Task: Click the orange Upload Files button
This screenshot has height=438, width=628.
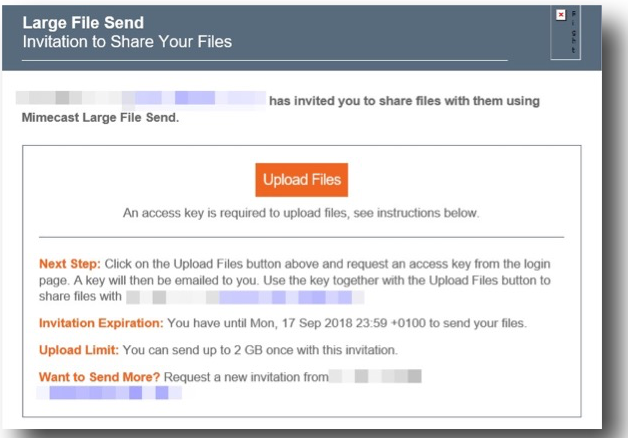Action: (x=301, y=180)
